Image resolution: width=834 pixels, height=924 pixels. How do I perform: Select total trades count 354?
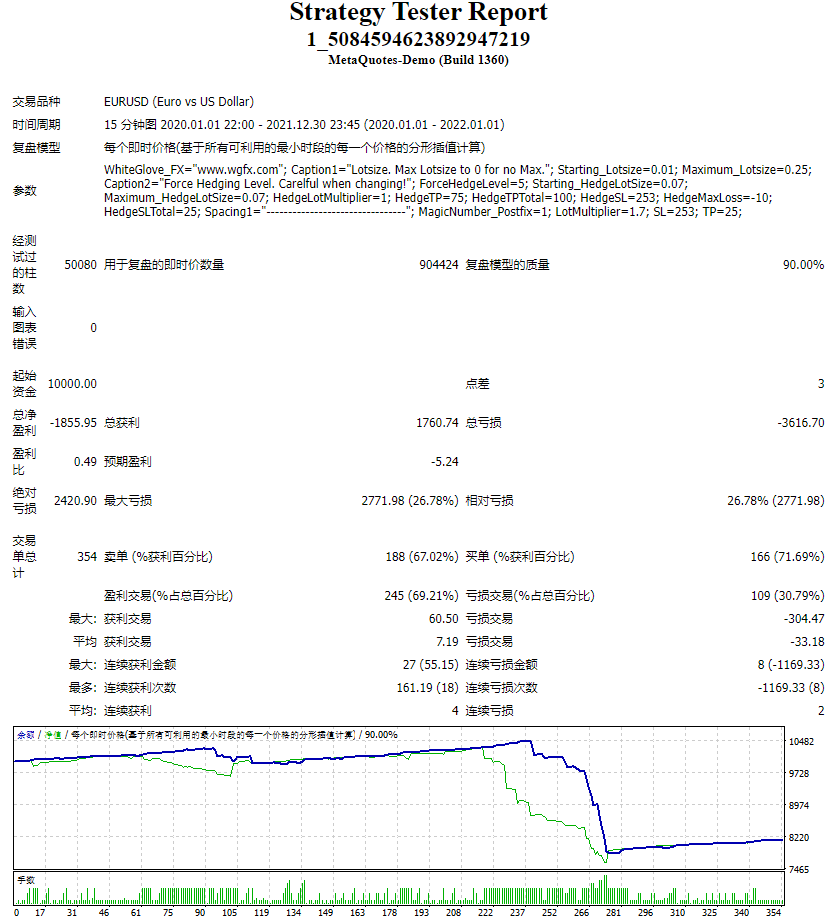[87, 556]
